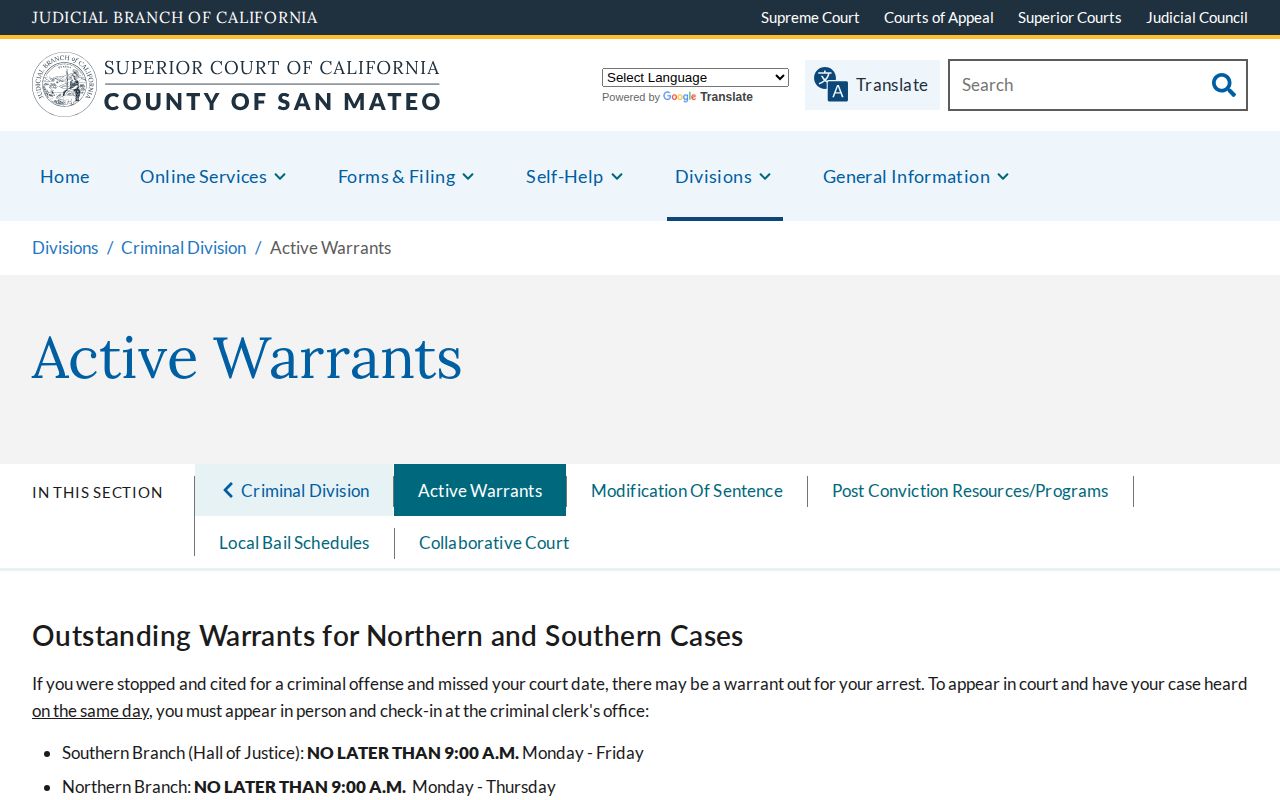
Task: Click the Superior Courts link
Action: click(x=1070, y=18)
